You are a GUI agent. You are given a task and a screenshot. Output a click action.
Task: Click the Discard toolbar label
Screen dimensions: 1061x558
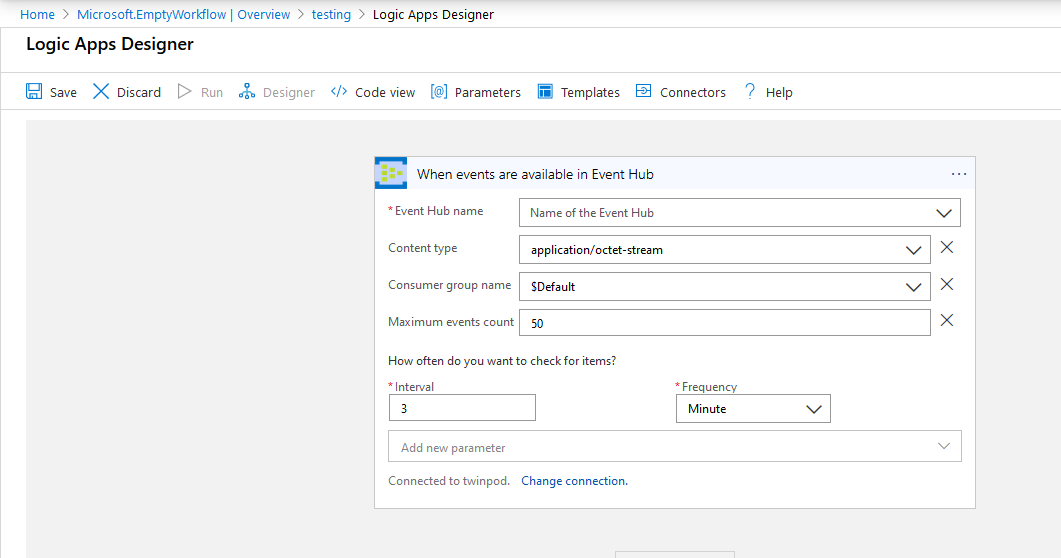[139, 92]
